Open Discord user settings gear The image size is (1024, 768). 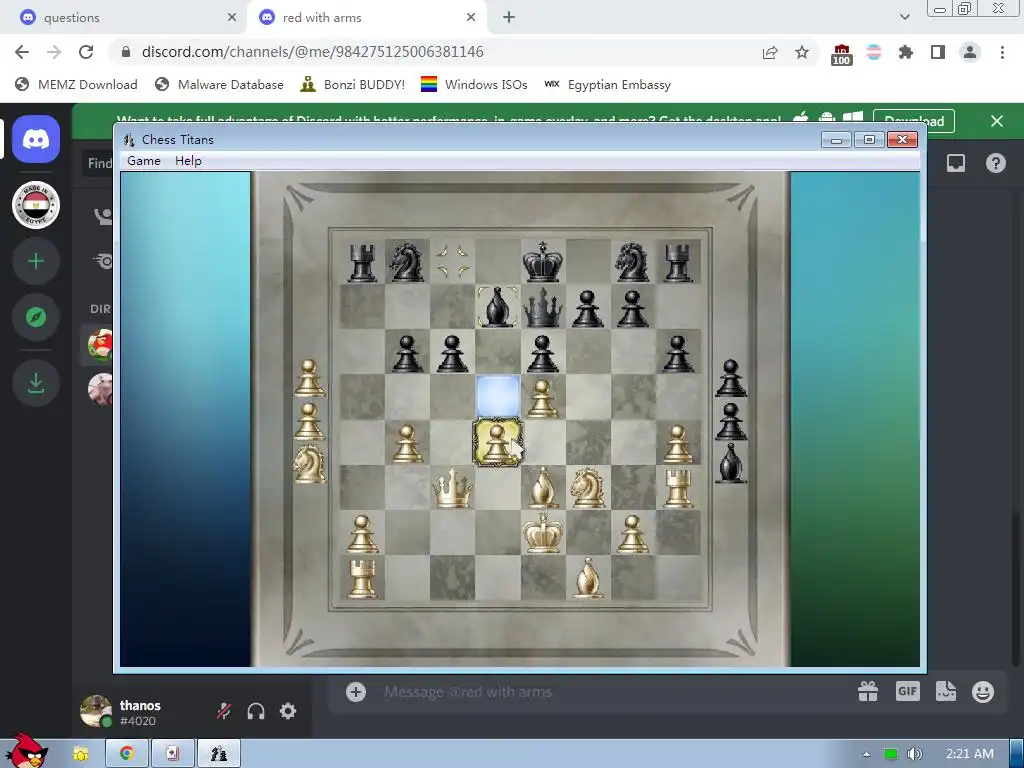click(288, 711)
